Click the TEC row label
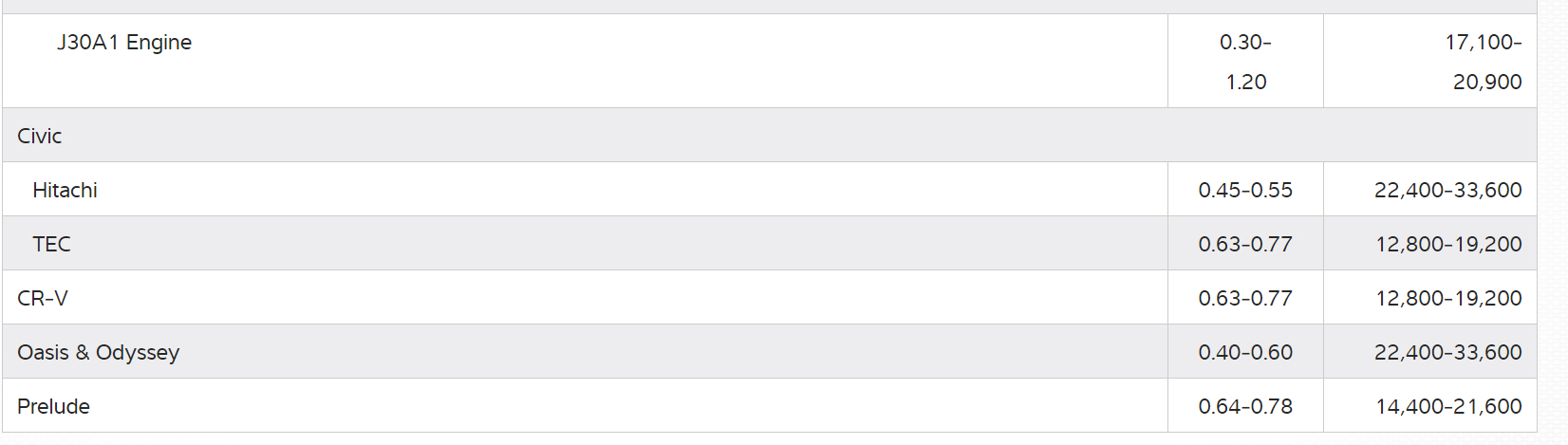Image resolution: width=1568 pixels, height=445 pixels. tap(51, 244)
